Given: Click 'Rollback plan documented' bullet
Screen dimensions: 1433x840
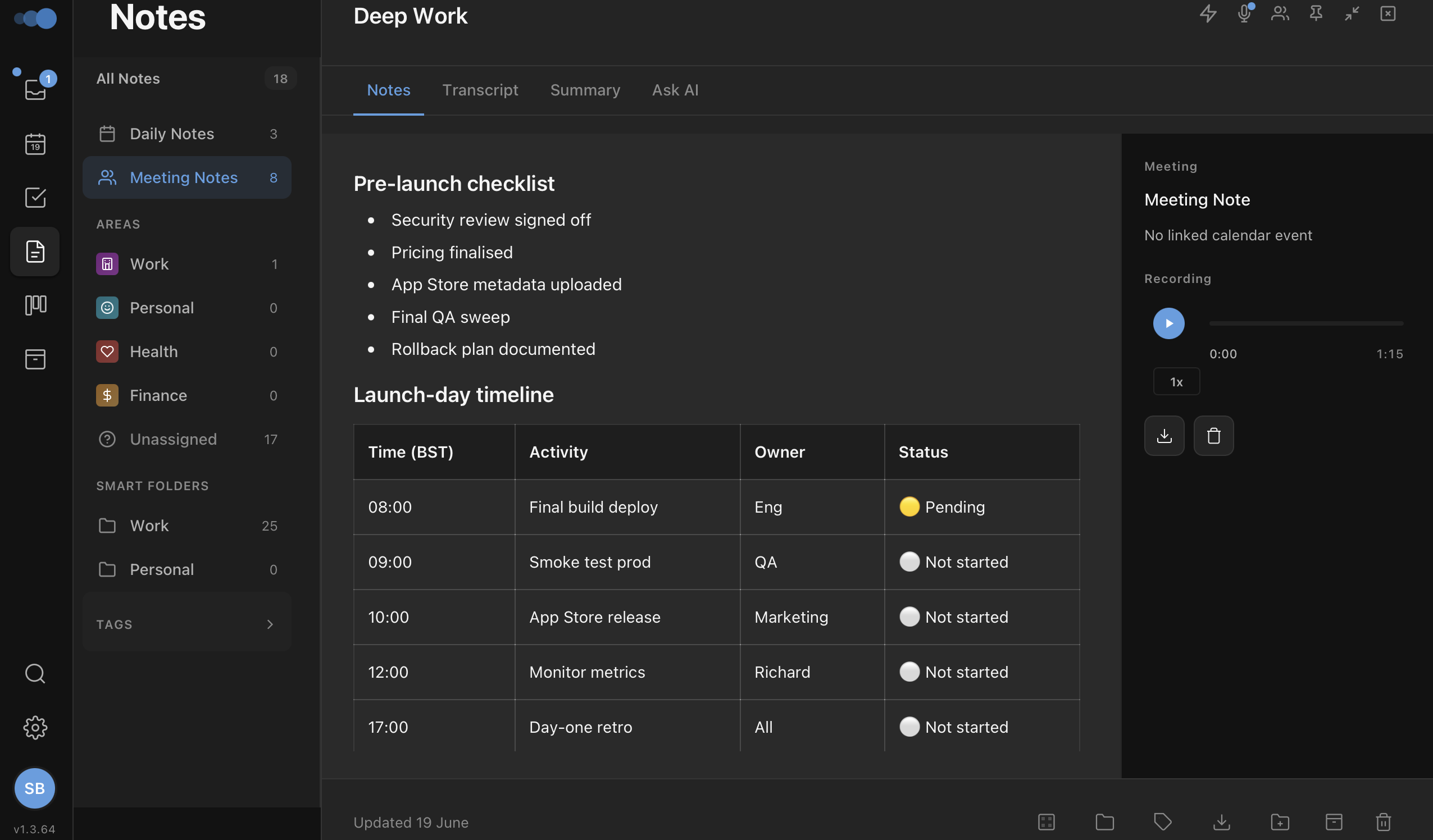Looking at the screenshot, I should [493, 348].
